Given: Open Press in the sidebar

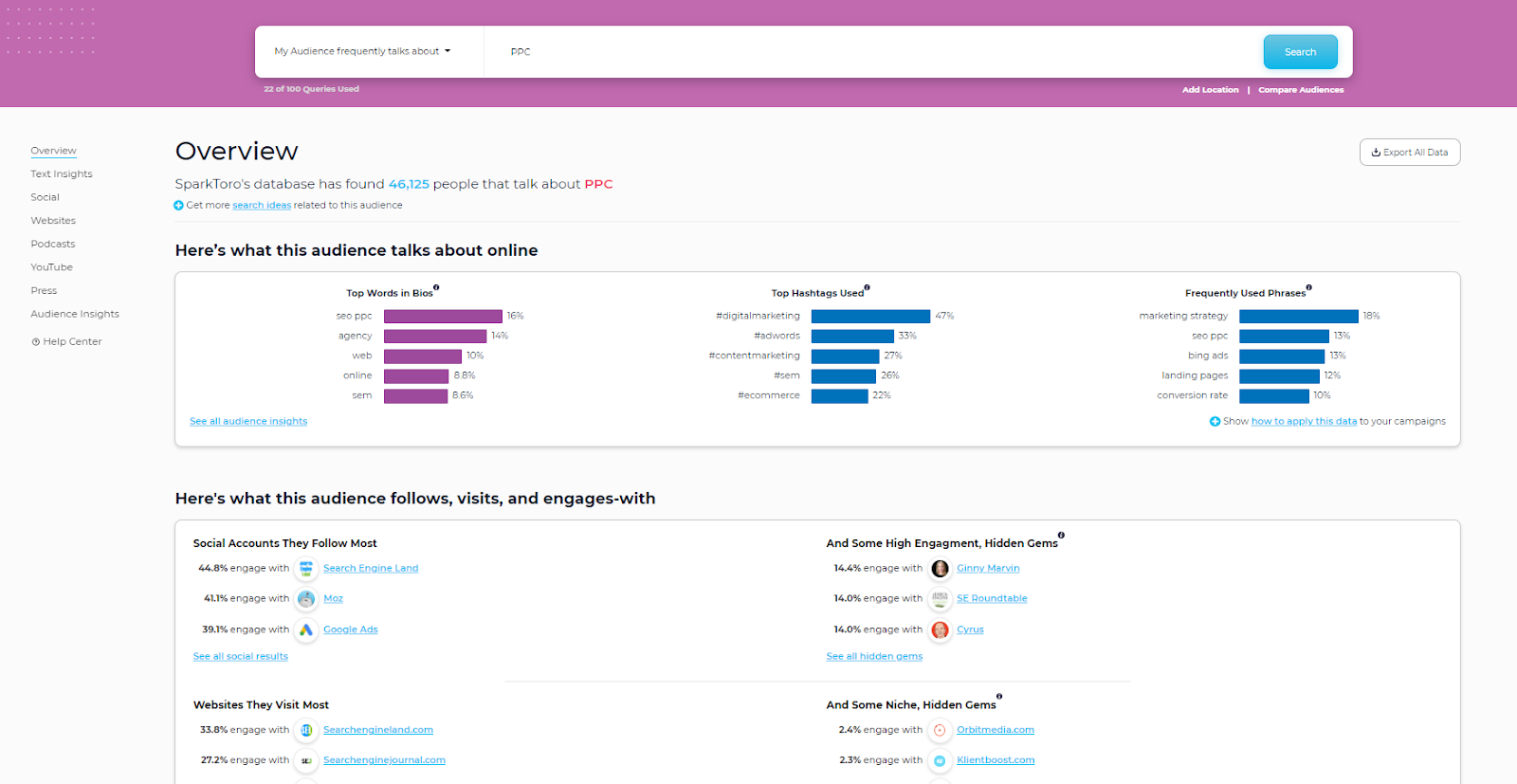Looking at the screenshot, I should pos(44,291).
